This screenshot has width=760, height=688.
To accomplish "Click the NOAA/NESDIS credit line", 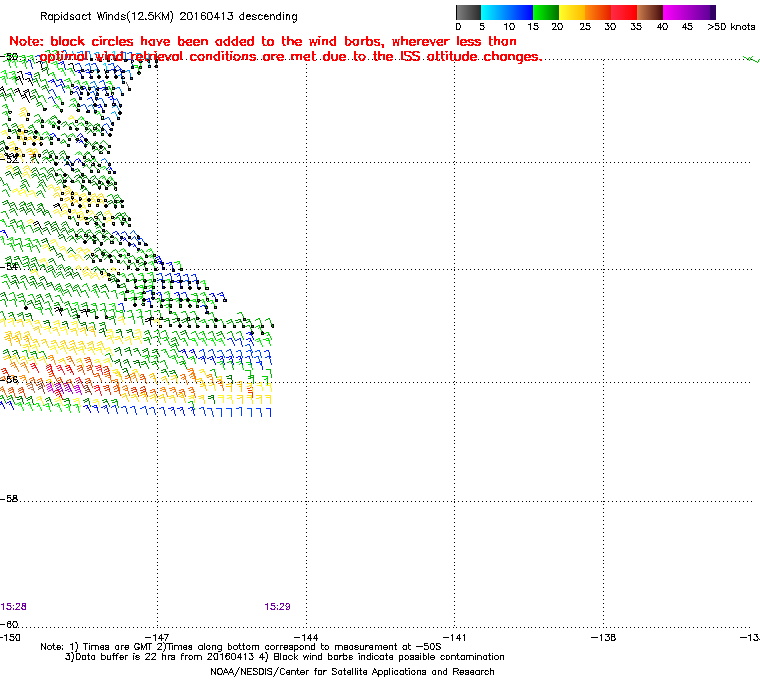I will 352,672.
